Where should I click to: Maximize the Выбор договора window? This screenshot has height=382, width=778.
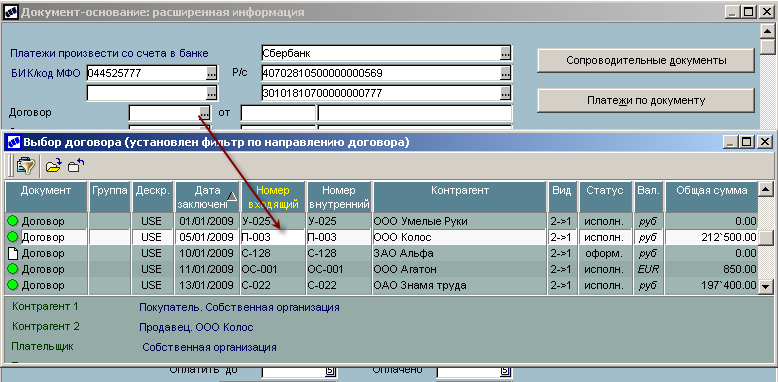tap(746, 142)
